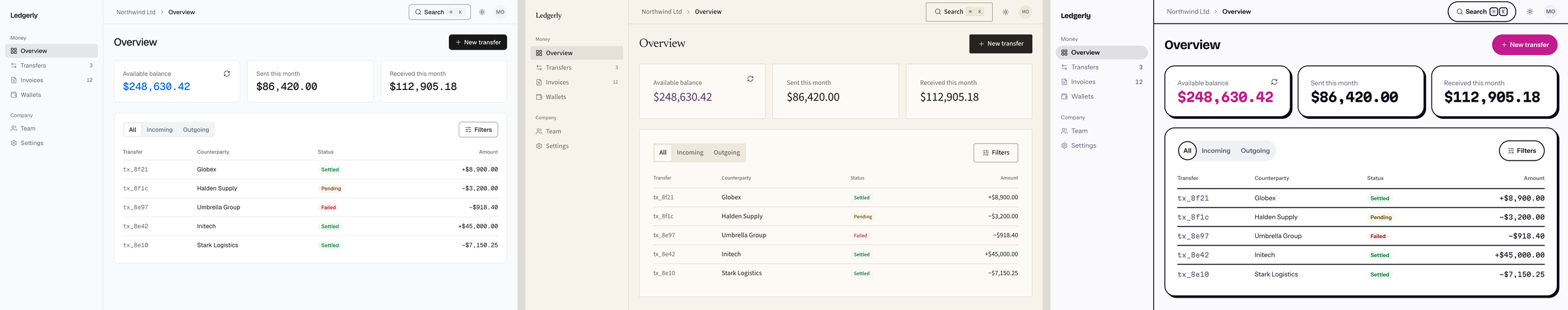Click pink New transfer button

pyautogui.click(x=1524, y=45)
